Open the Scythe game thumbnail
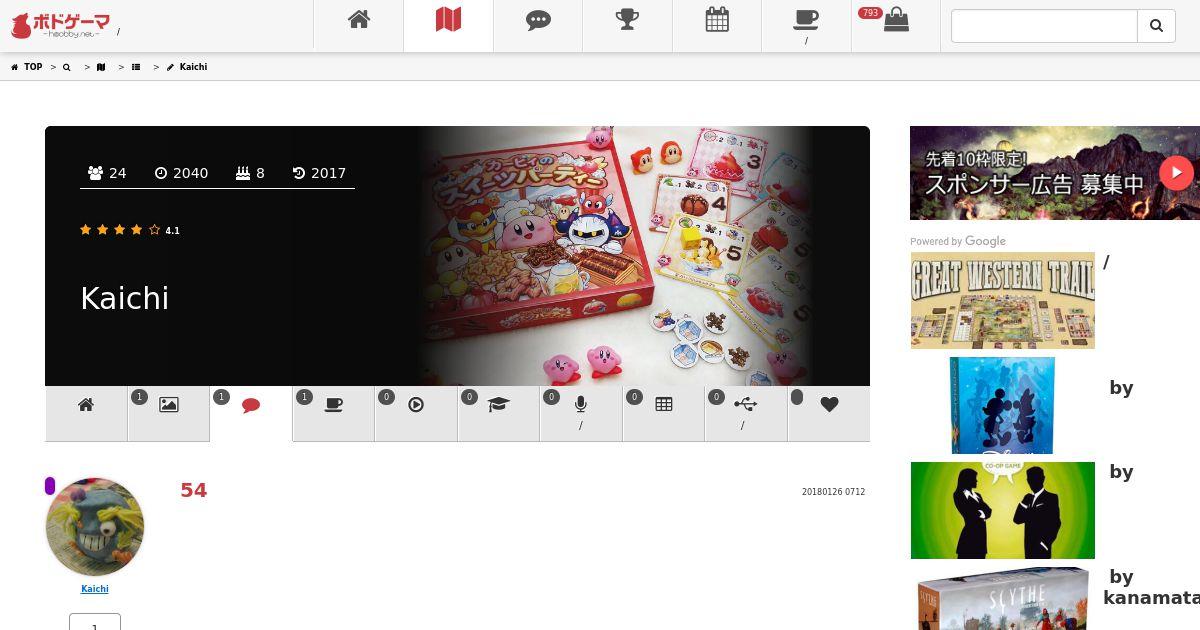The width and height of the screenshot is (1200, 630). click(1003, 599)
